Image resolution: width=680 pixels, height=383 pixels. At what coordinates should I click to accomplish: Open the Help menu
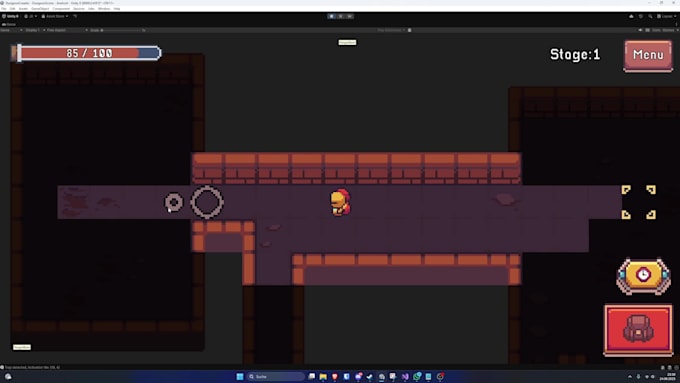click(x=117, y=9)
